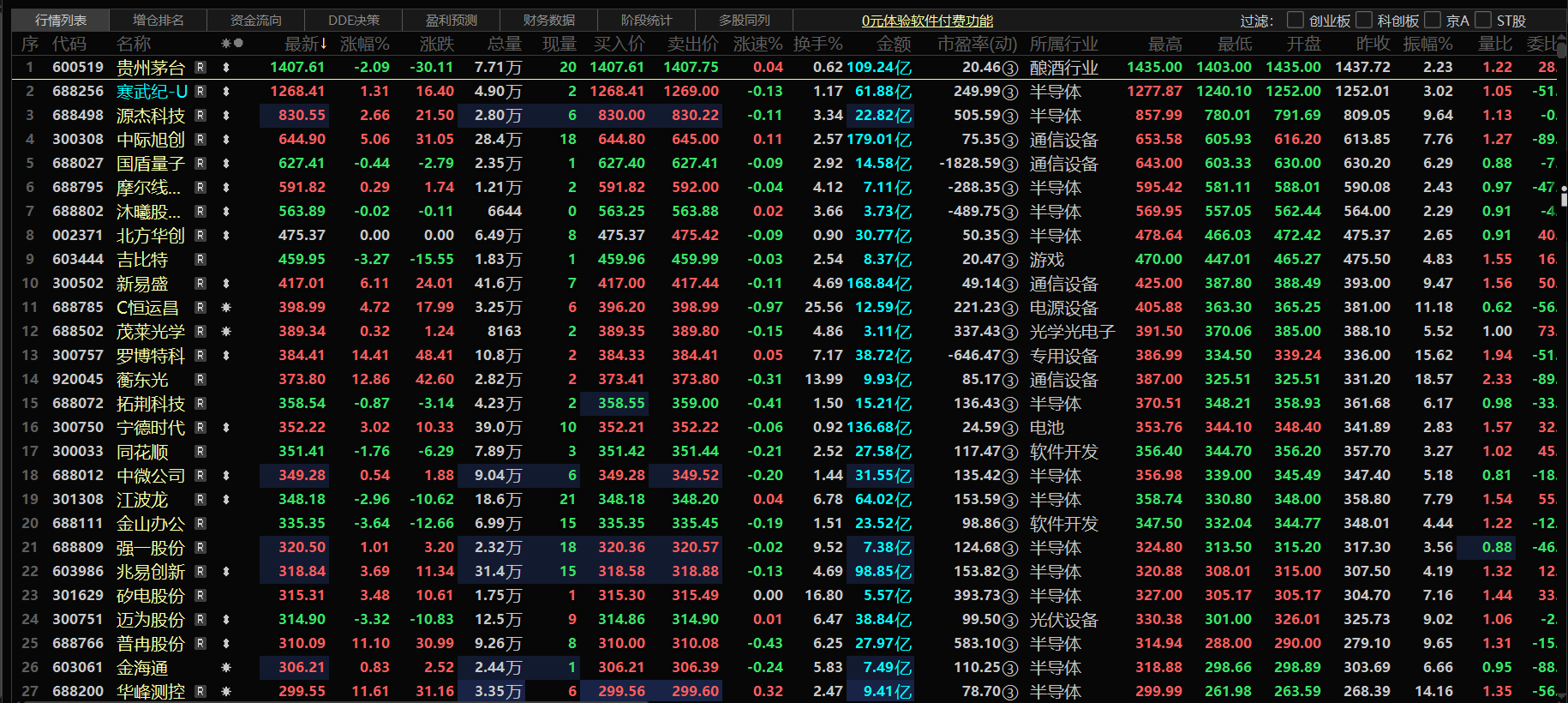The width and height of the screenshot is (1568, 703).
Task: Click the star marker icon for 金海通
Action: pos(226,667)
